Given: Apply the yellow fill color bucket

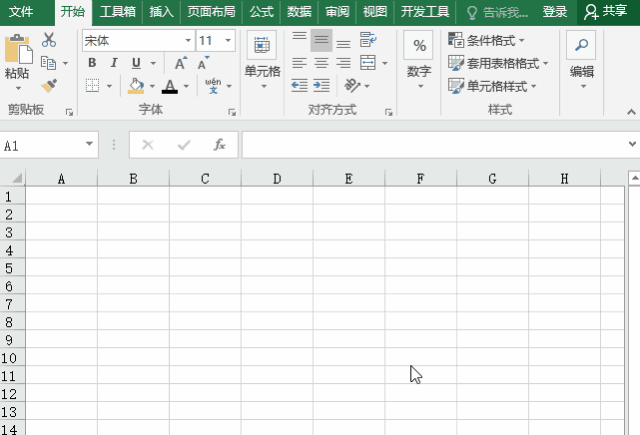Looking at the screenshot, I should [136, 86].
